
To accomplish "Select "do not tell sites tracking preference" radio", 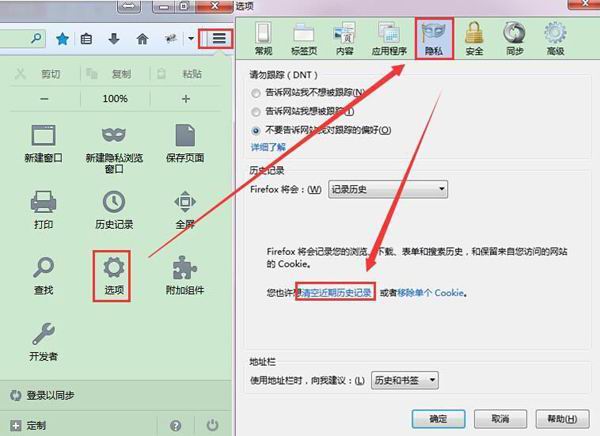I will pyautogui.click(x=256, y=131).
